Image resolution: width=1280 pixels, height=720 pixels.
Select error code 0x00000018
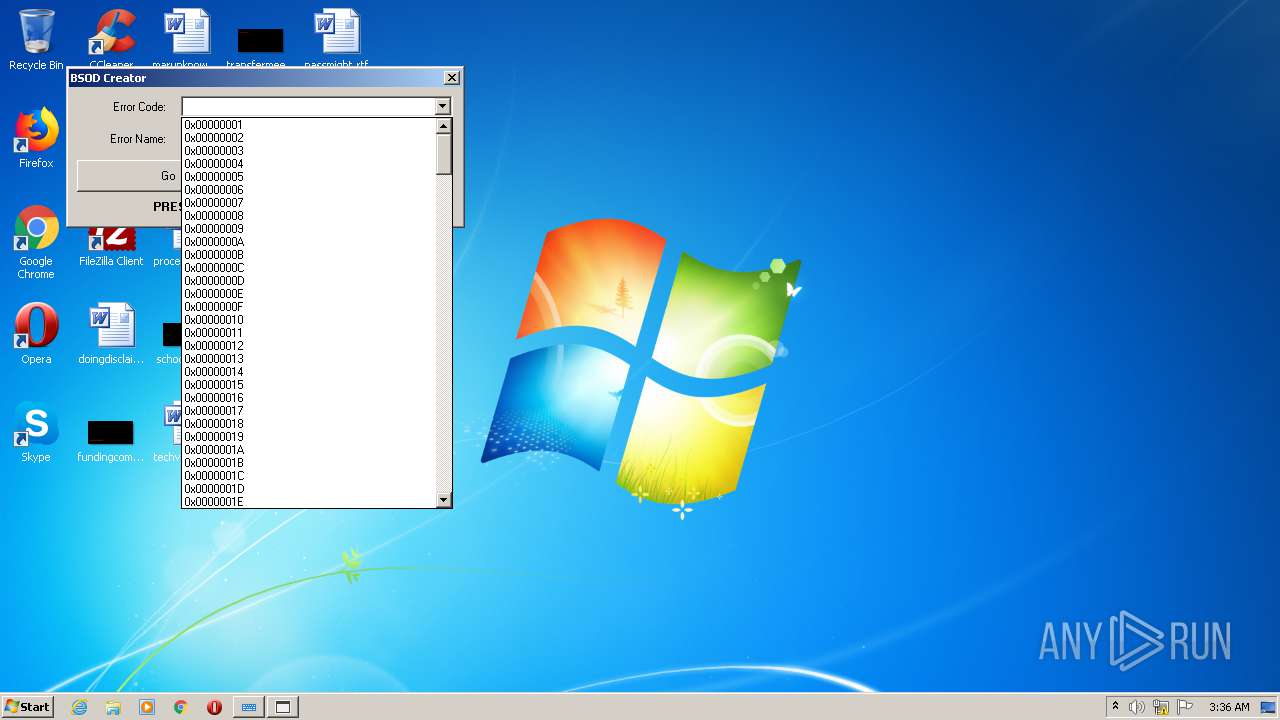[x=310, y=424]
